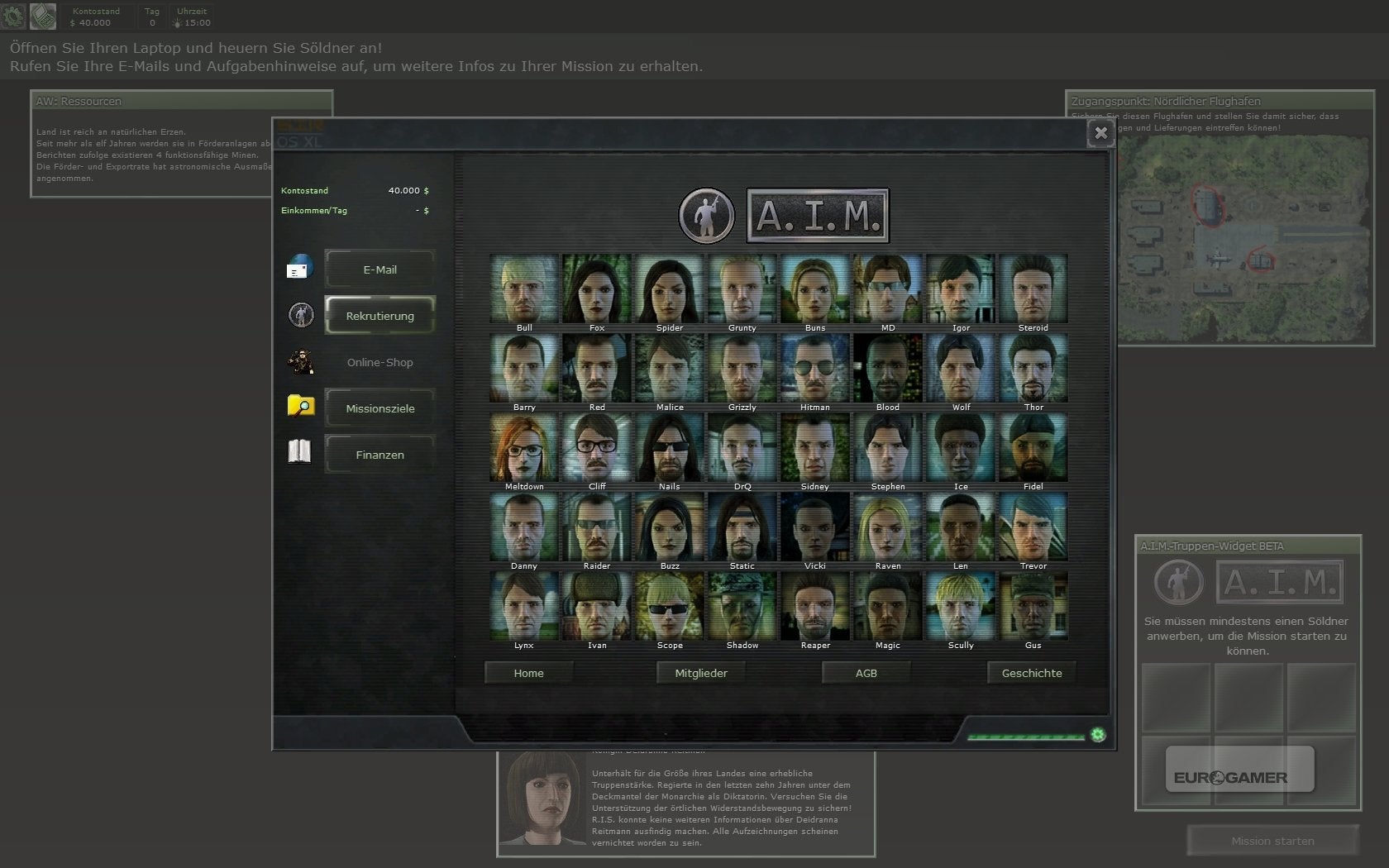Viewport: 1389px width, 868px height.
Task: Open Danny's profile
Action: tap(524, 527)
